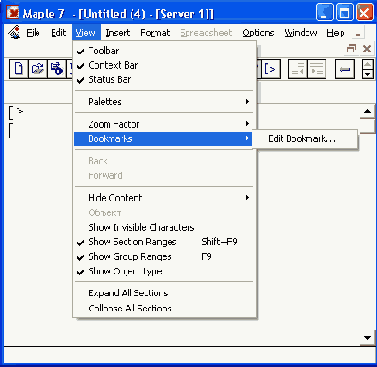Open the Bookmarks submenu entry
The width and height of the screenshot is (377, 367).
click(x=163, y=139)
